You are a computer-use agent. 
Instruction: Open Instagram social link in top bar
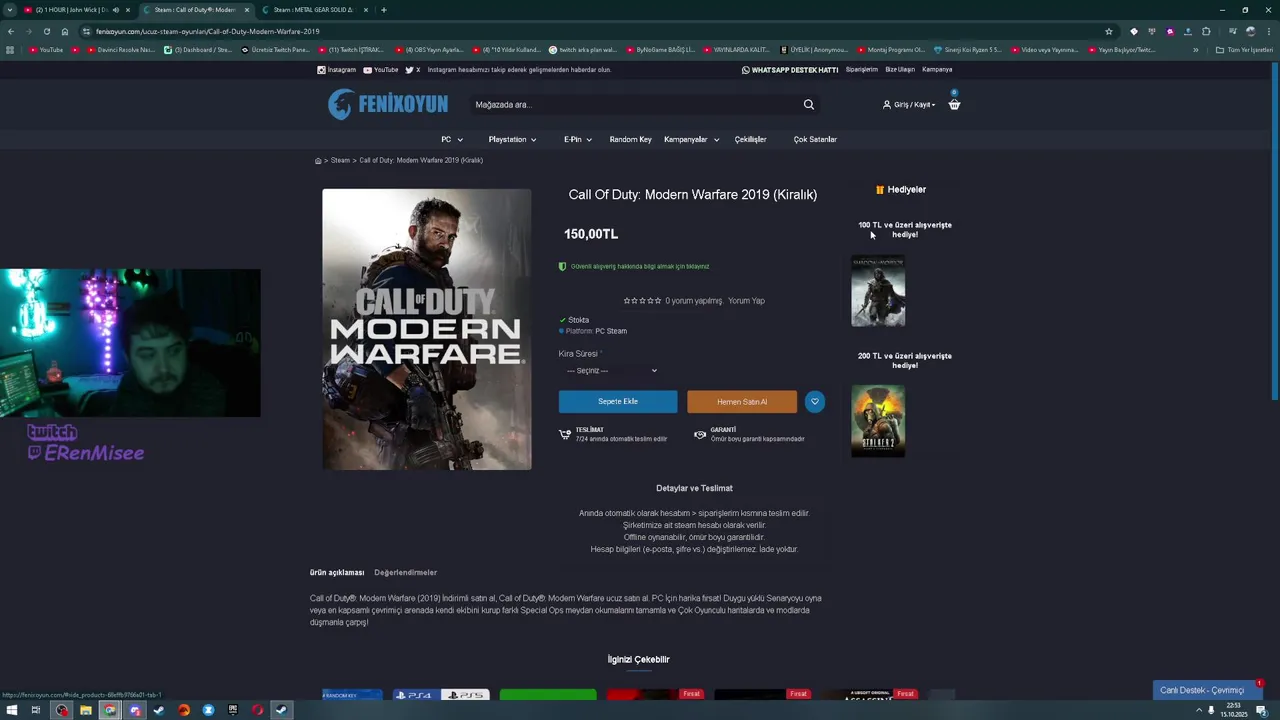(336, 70)
